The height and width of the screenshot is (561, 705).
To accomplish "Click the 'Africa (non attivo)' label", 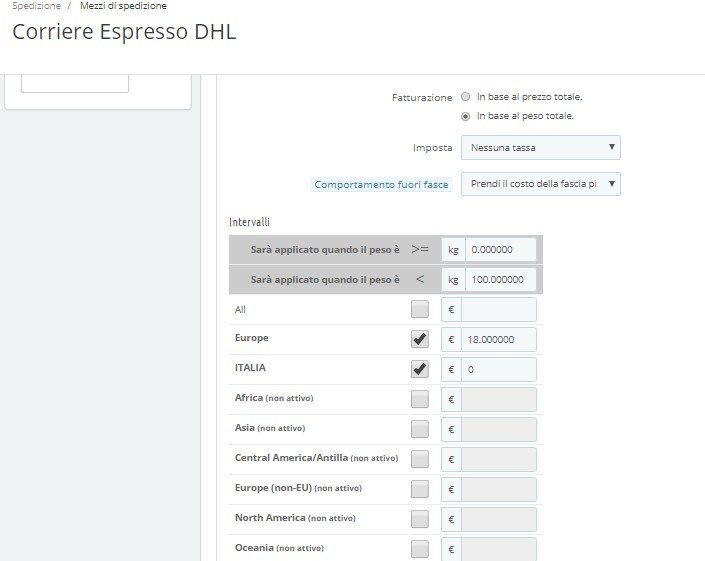I will [x=274, y=398].
